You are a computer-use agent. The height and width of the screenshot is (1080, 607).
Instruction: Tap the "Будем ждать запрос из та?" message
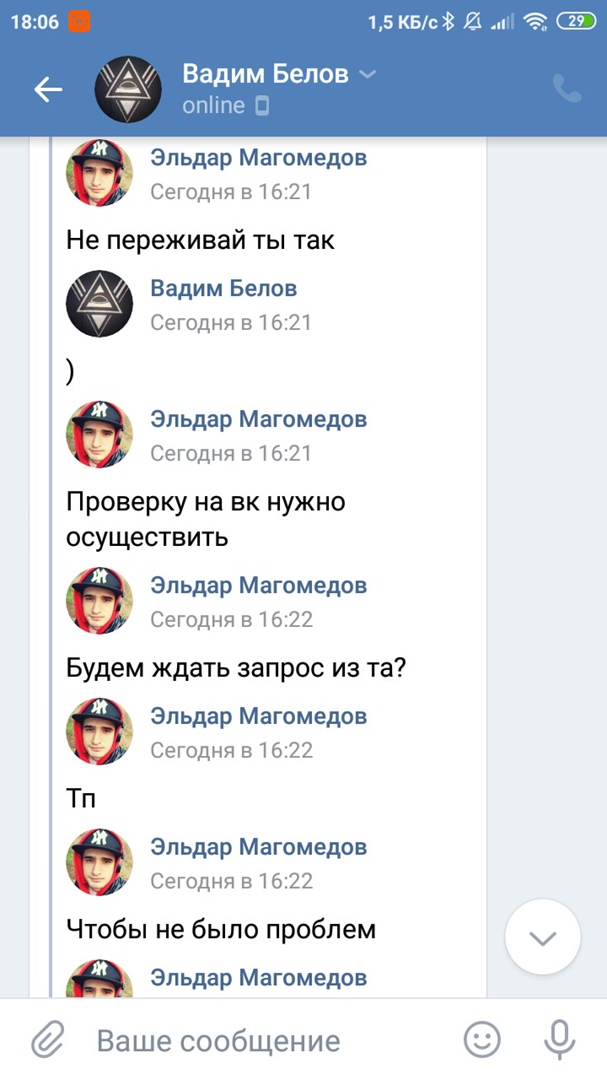coord(235,667)
